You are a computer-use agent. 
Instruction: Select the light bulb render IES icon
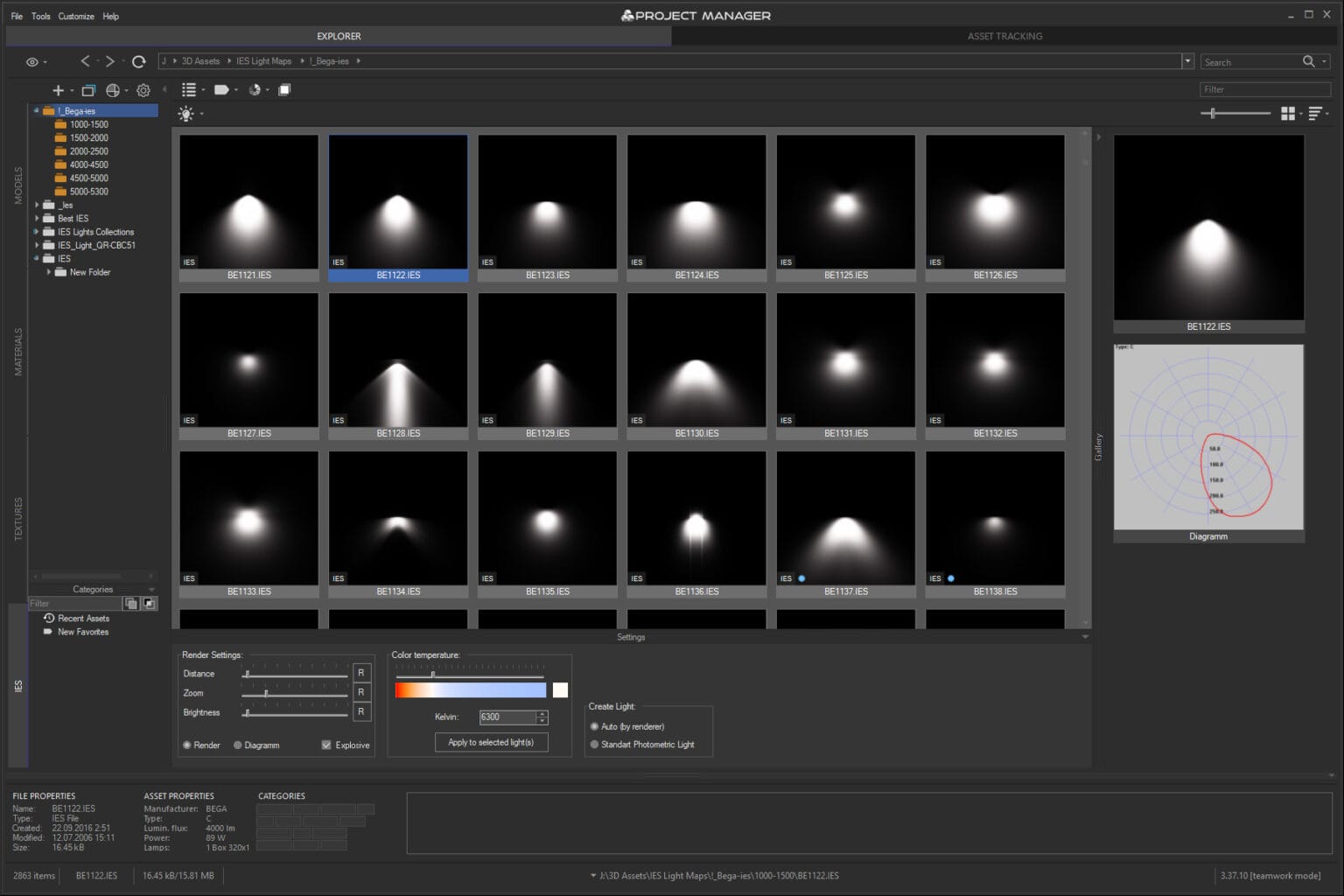pyautogui.click(x=186, y=113)
